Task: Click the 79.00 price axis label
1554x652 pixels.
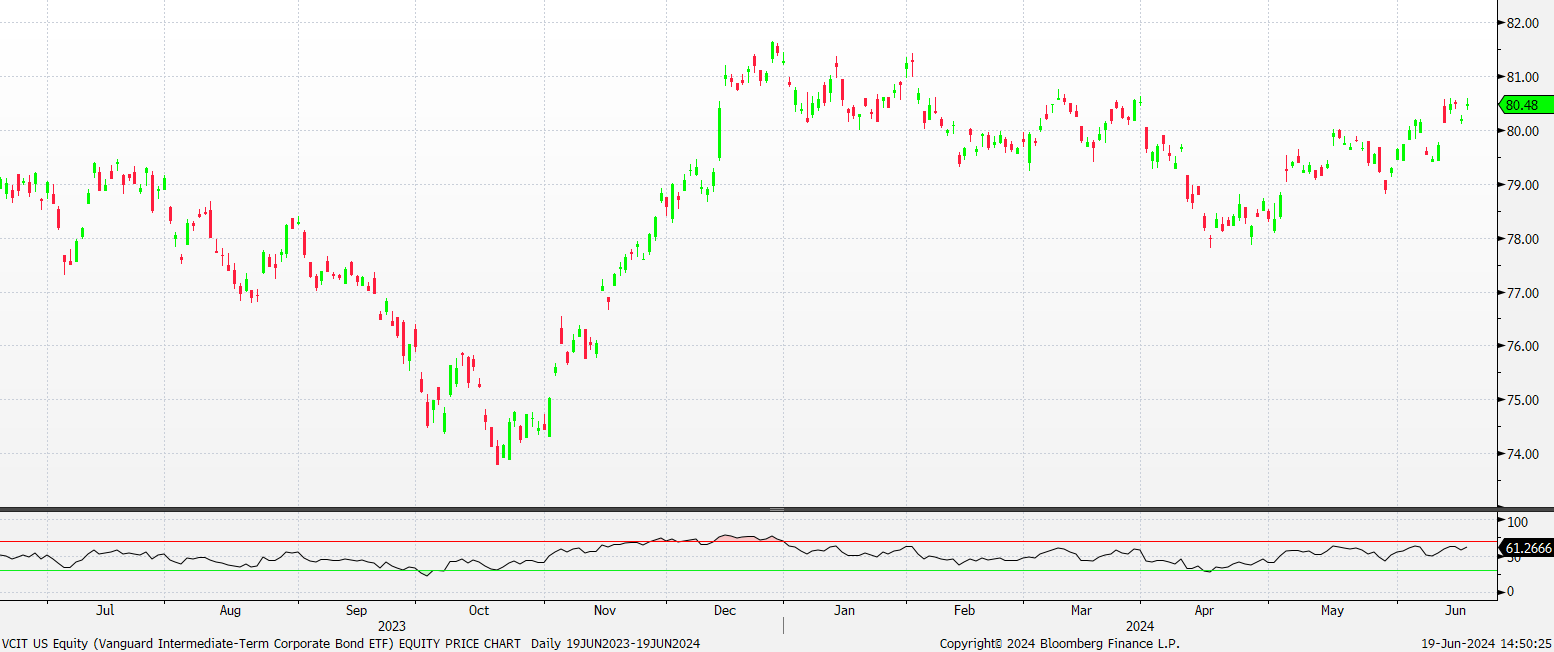Action: pyautogui.click(x=1521, y=185)
